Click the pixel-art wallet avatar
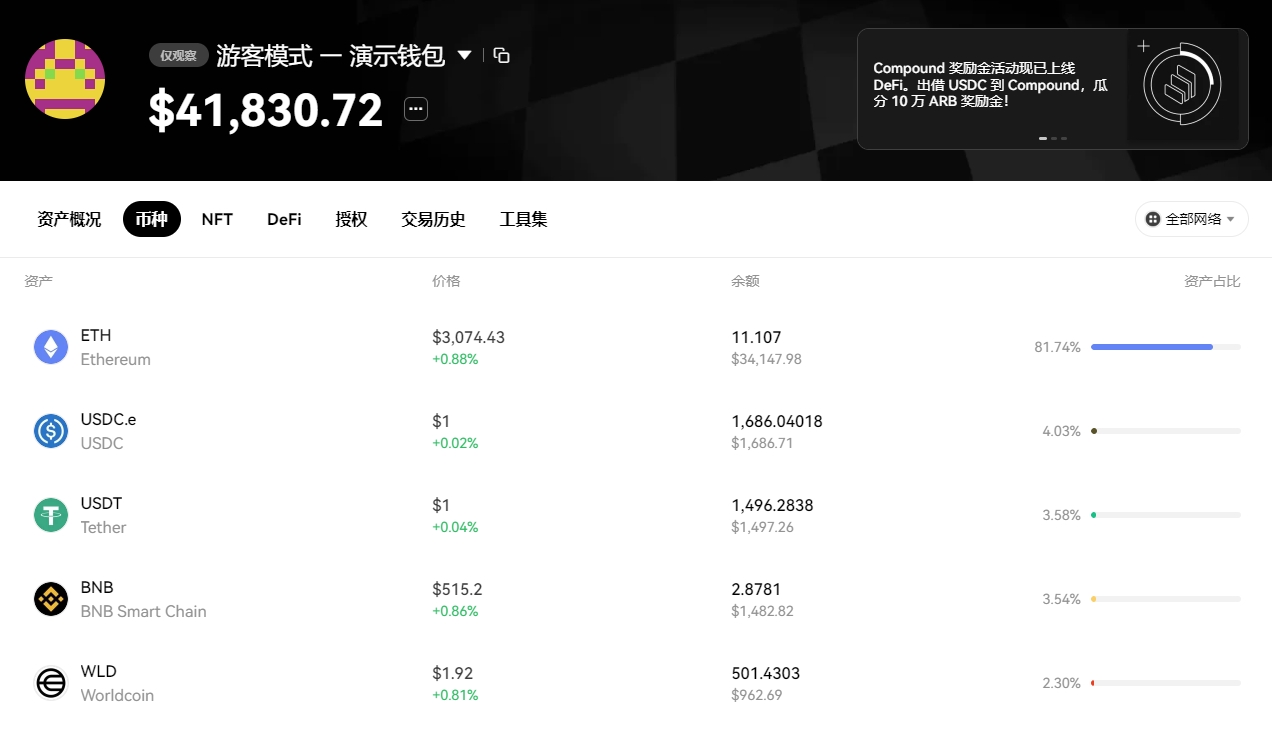Image resolution: width=1272 pixels, height=736 pixels. click(x=65, y=79)
